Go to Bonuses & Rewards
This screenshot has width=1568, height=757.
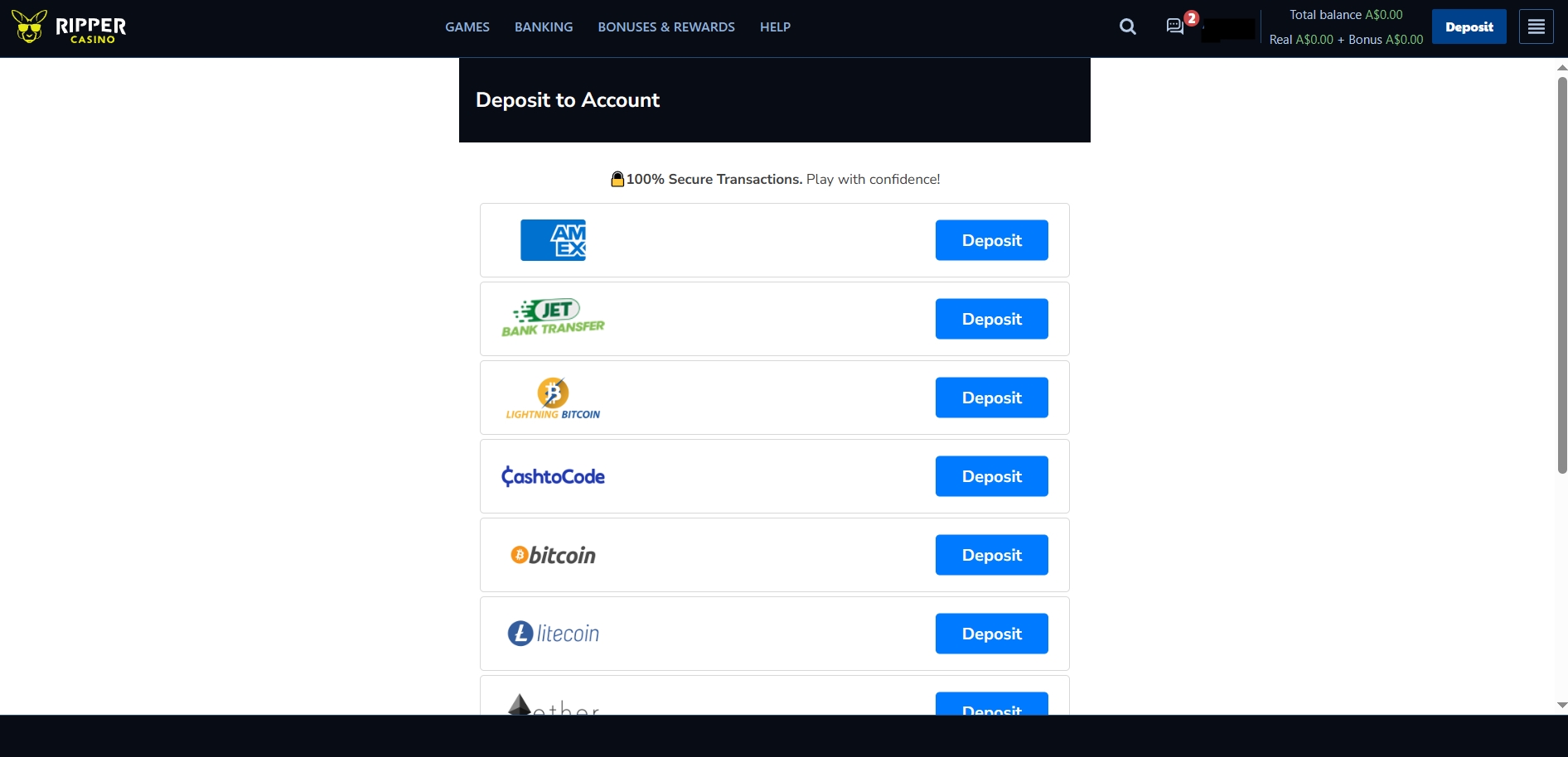point(666,27)
